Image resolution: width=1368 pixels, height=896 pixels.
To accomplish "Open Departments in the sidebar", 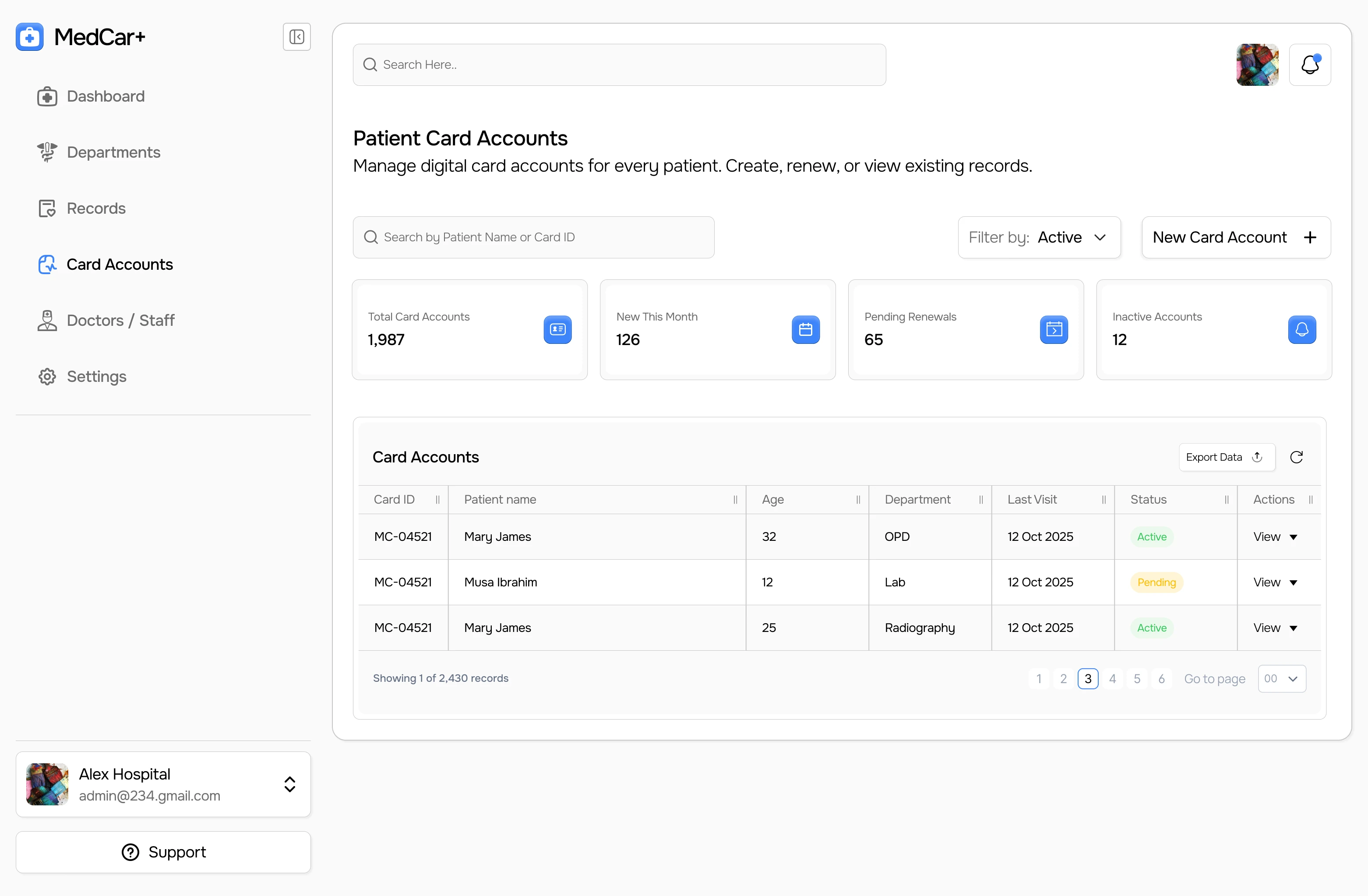I will [x=113, y=152].
